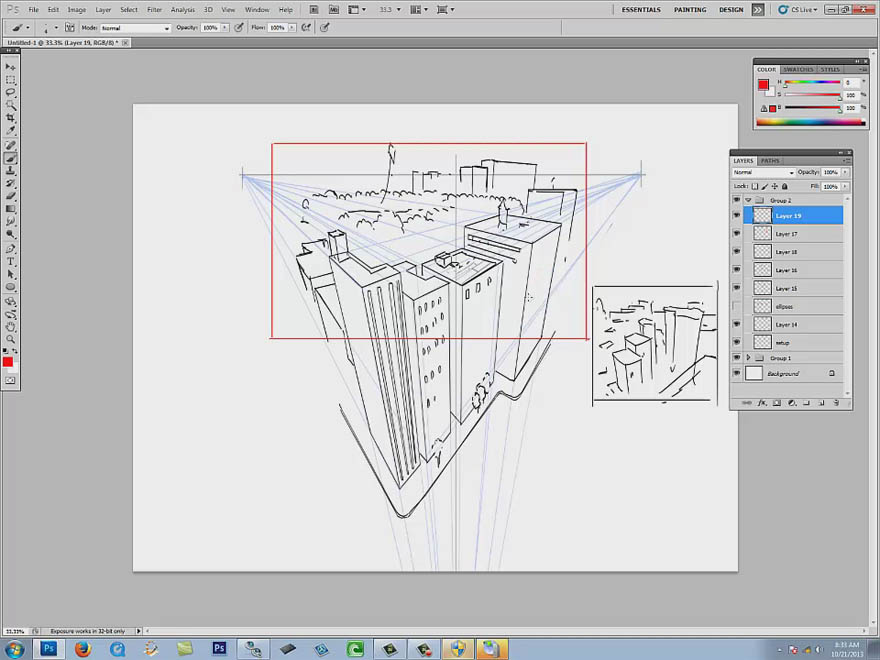This screenshot has width=880, height=660.
Task: Select the Eraser tool
Action: 10,196
